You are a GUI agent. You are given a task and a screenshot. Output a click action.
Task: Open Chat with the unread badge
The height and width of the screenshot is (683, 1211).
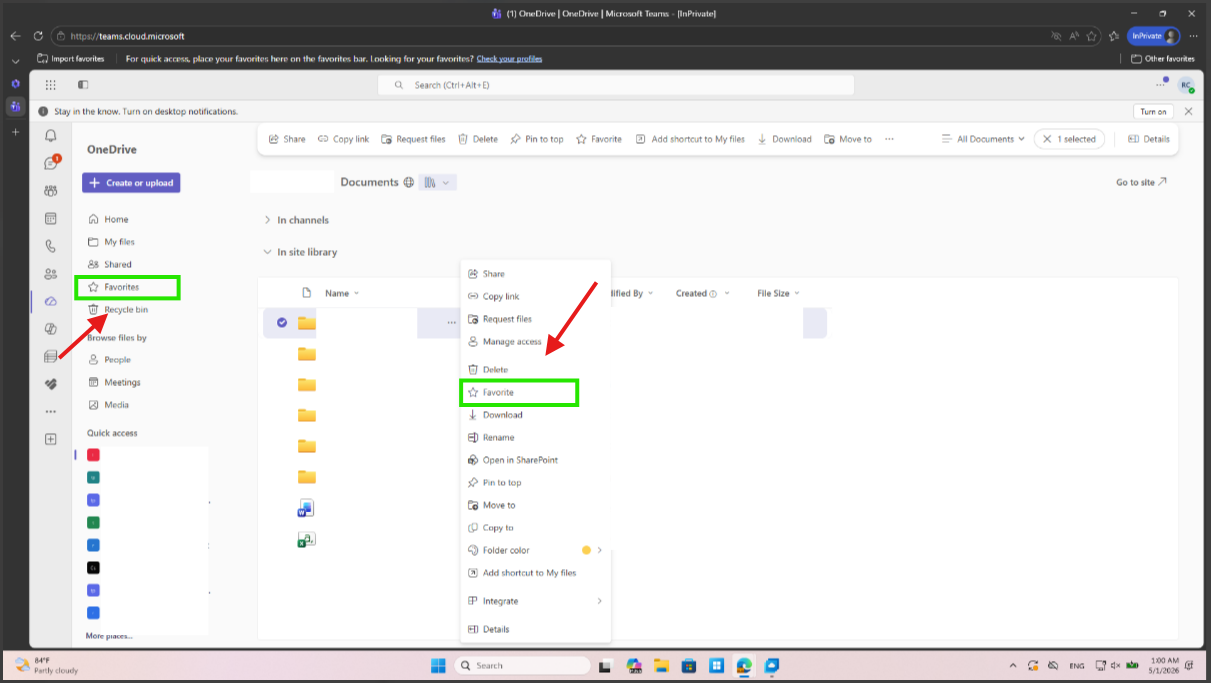pyautogui.click(x=51, y=163)
